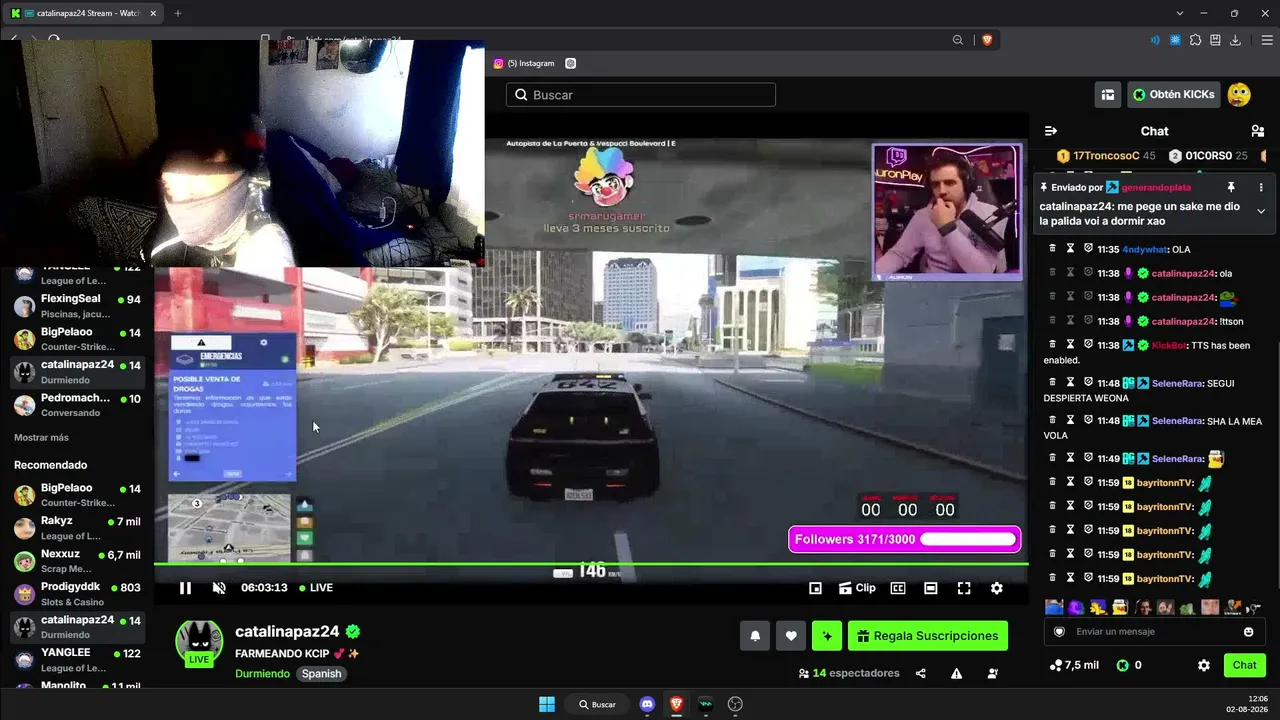
Task: Focus the Buscar search field on Kick
Action: (641, 95)
